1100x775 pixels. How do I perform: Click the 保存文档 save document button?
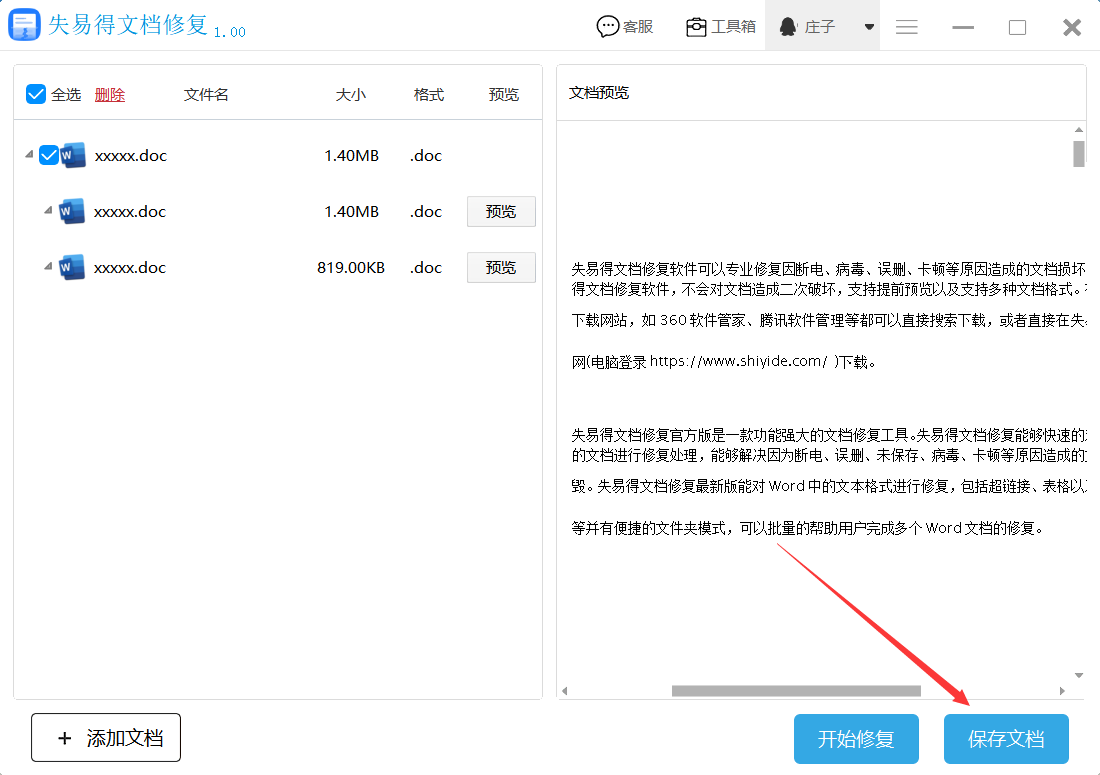[1006, 739]
